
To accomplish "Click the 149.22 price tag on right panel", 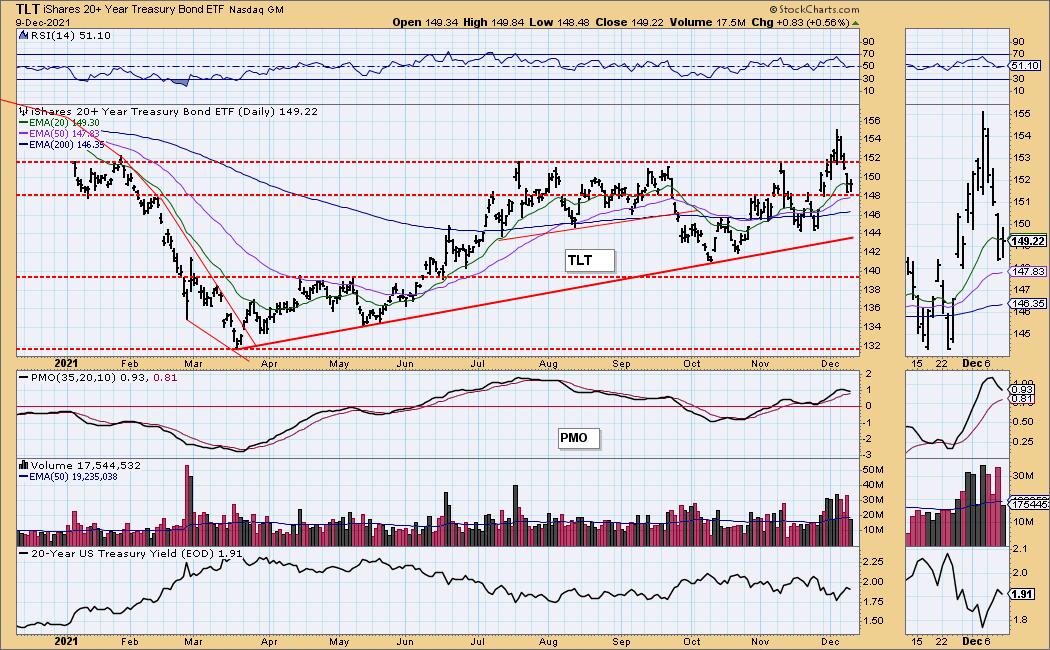I will (x=1028, y=241).
